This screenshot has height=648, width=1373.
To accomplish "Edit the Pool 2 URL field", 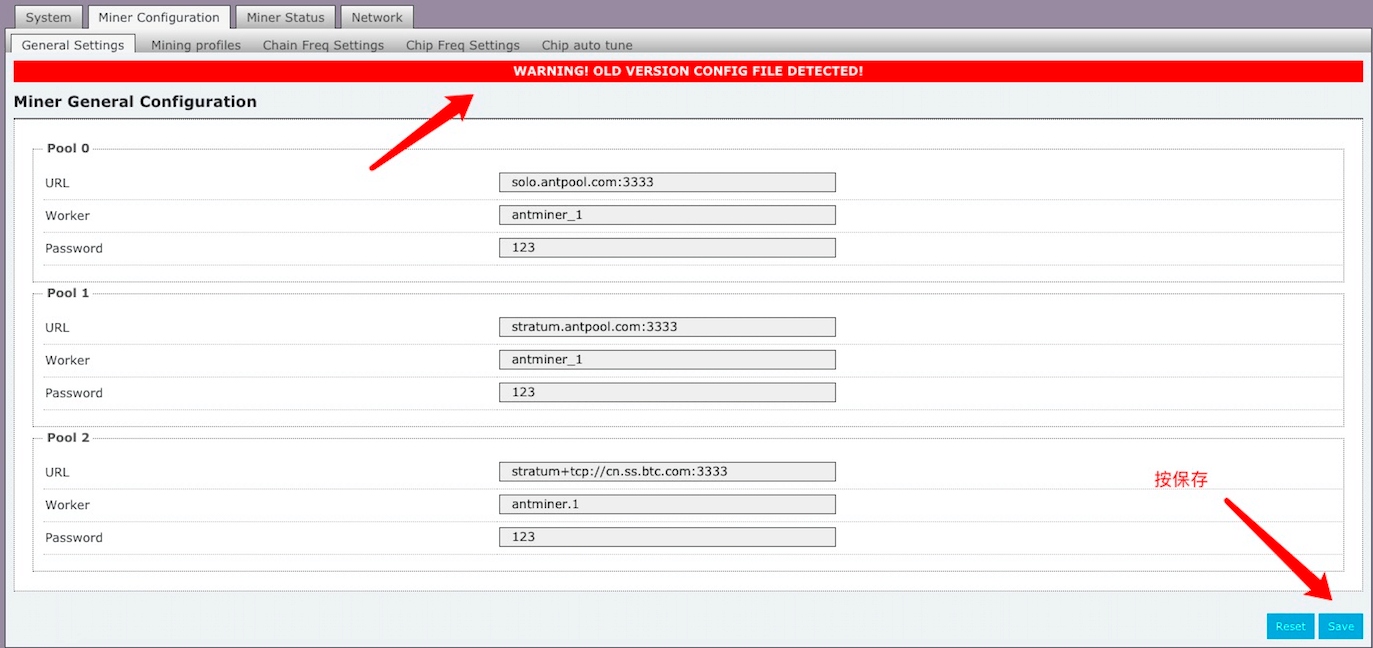I will (x=667, y=471).
